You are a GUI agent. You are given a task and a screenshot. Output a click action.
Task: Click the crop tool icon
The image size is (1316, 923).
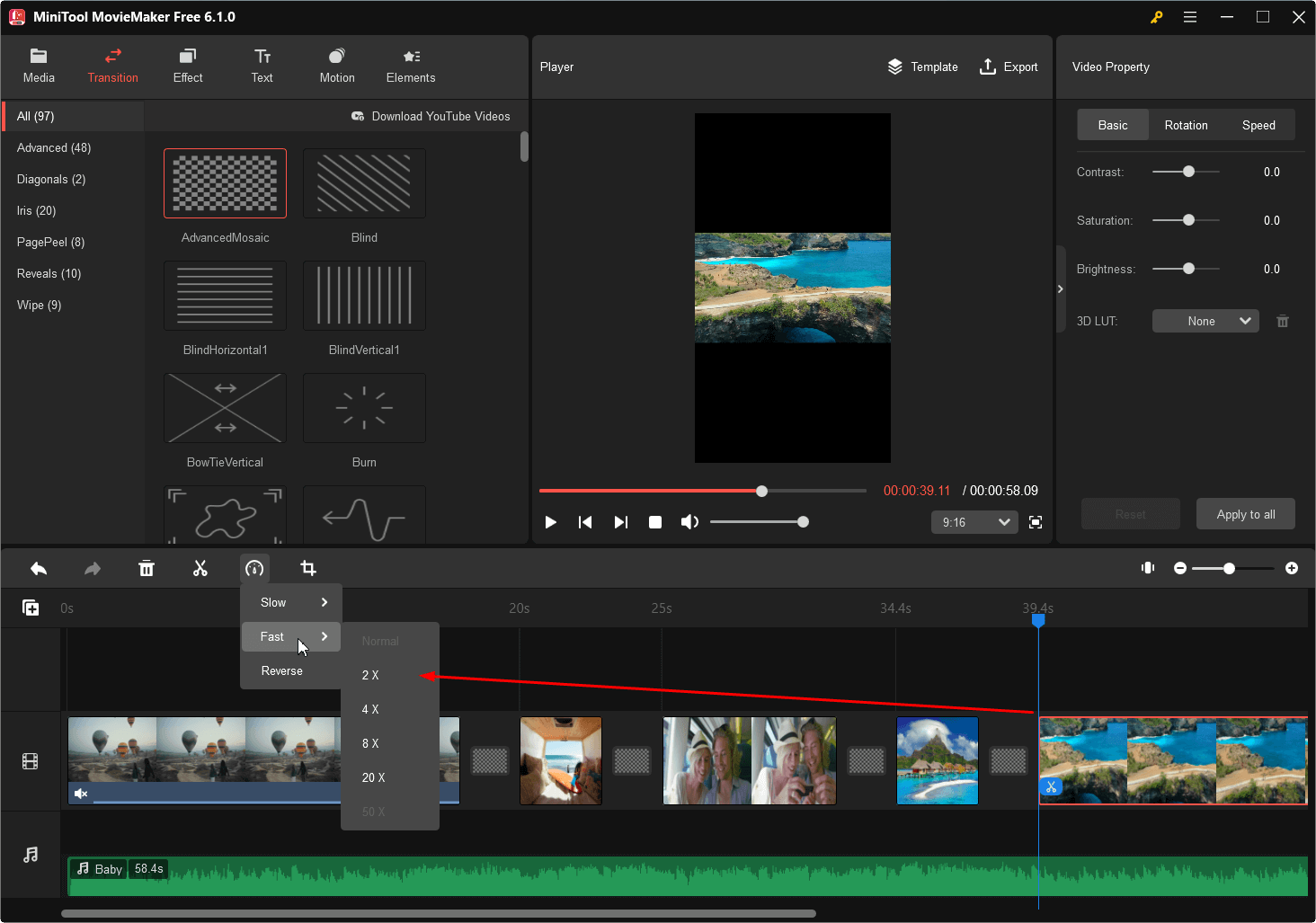[x=308, y=568]
